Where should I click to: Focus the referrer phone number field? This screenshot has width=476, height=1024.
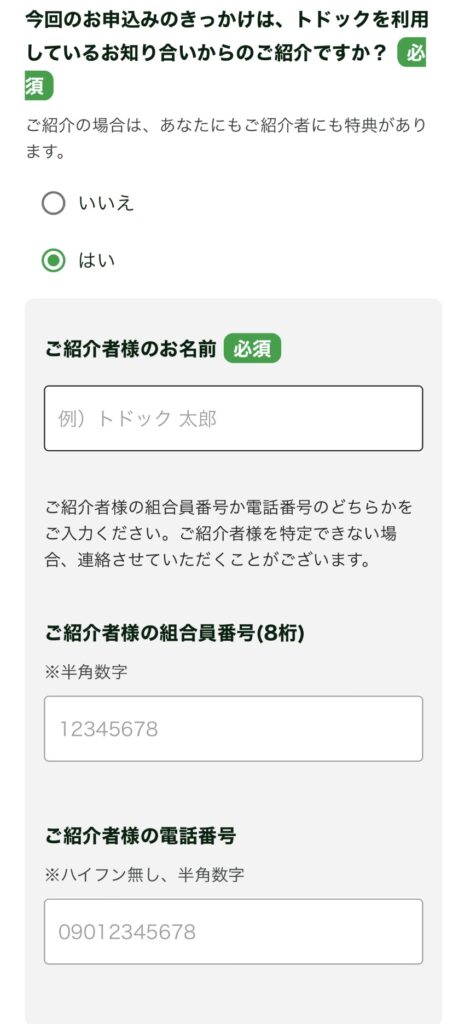point(233,931)
